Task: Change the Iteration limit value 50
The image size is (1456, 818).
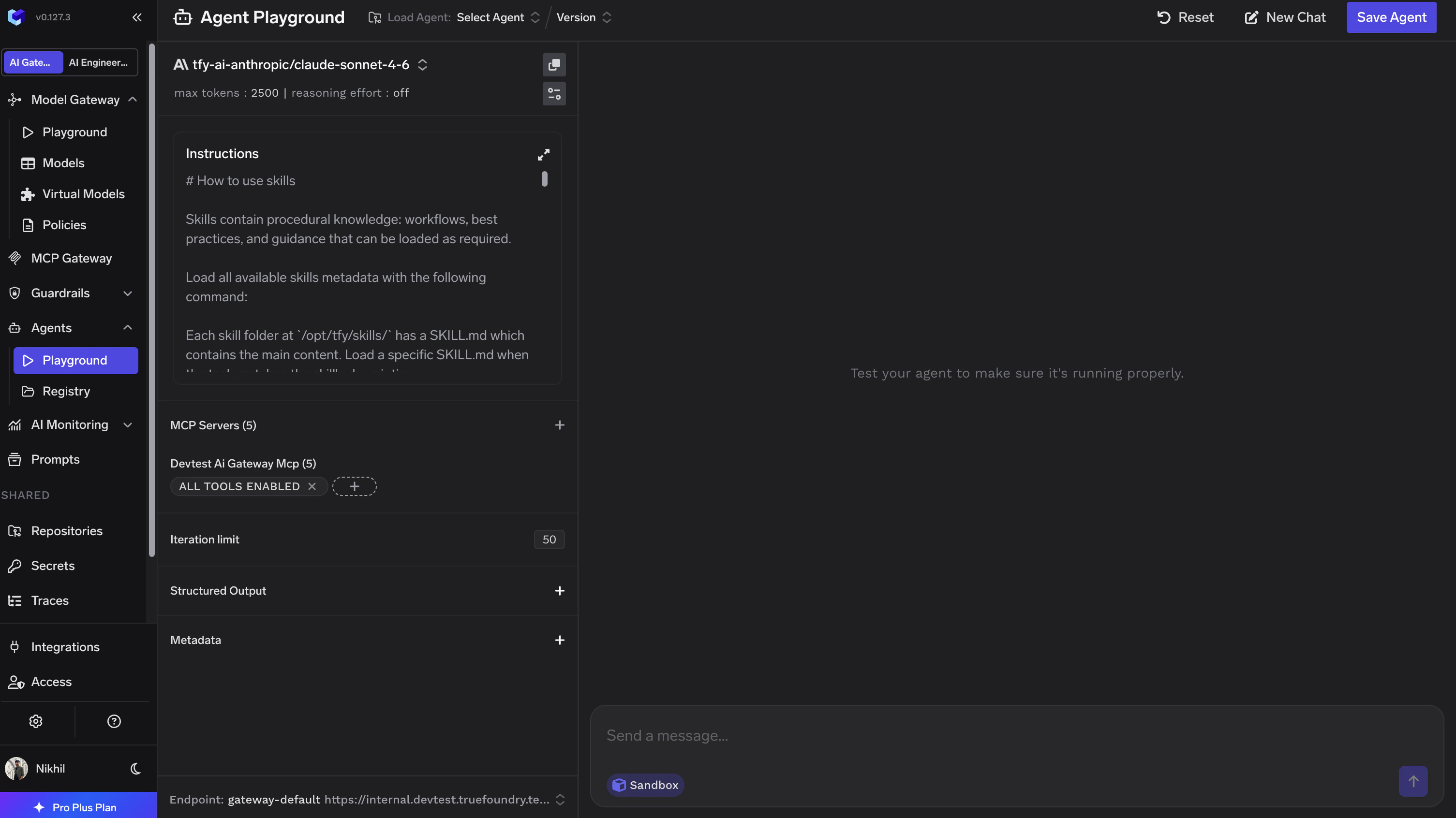Action: (549, 540)
